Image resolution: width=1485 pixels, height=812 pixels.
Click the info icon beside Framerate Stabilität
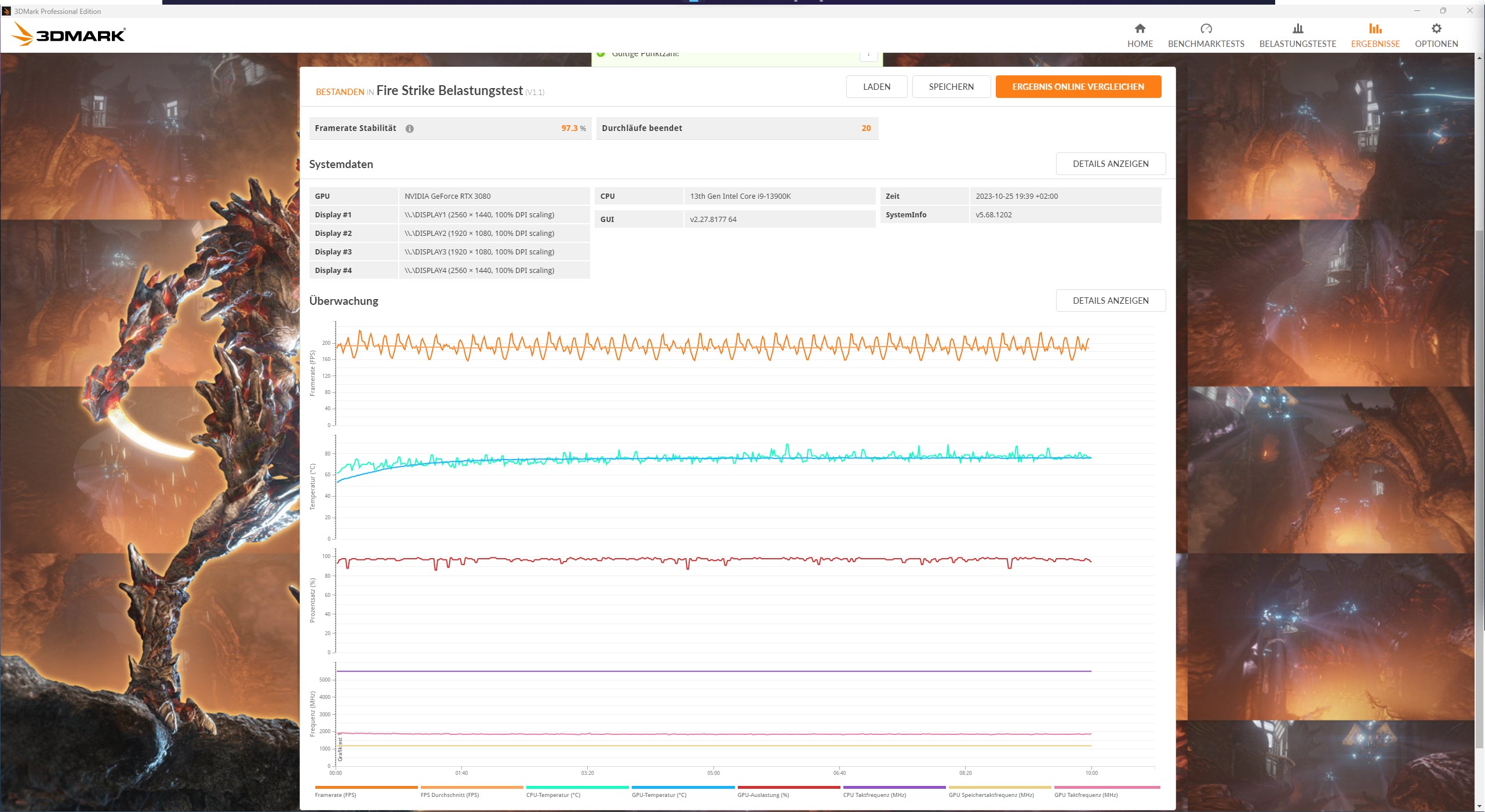(x=409, y=129)
